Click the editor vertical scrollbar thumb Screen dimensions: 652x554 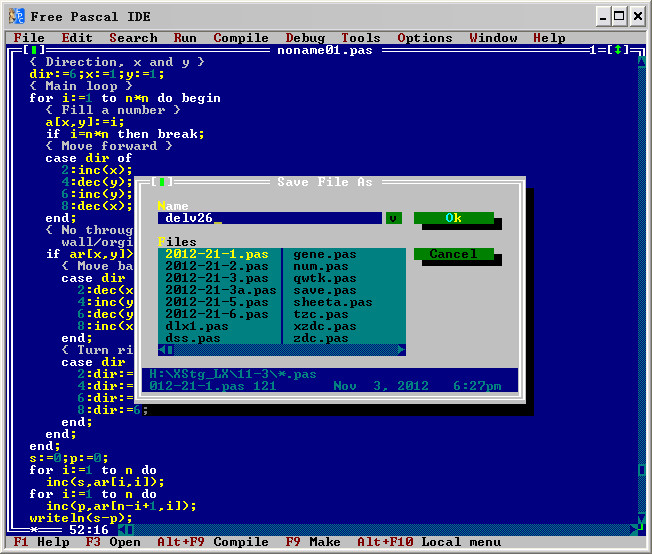[642, 470]
